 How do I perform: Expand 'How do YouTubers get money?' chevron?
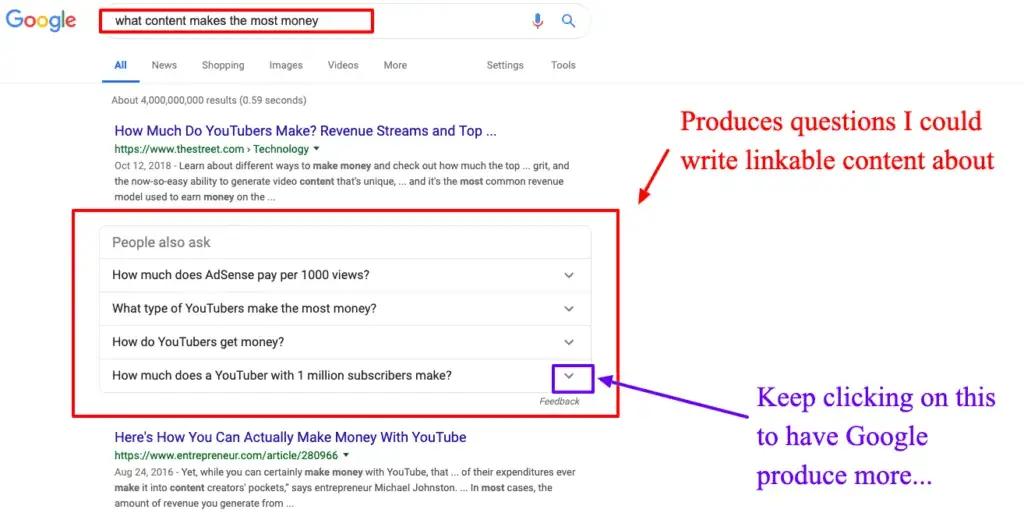[569, 342]
